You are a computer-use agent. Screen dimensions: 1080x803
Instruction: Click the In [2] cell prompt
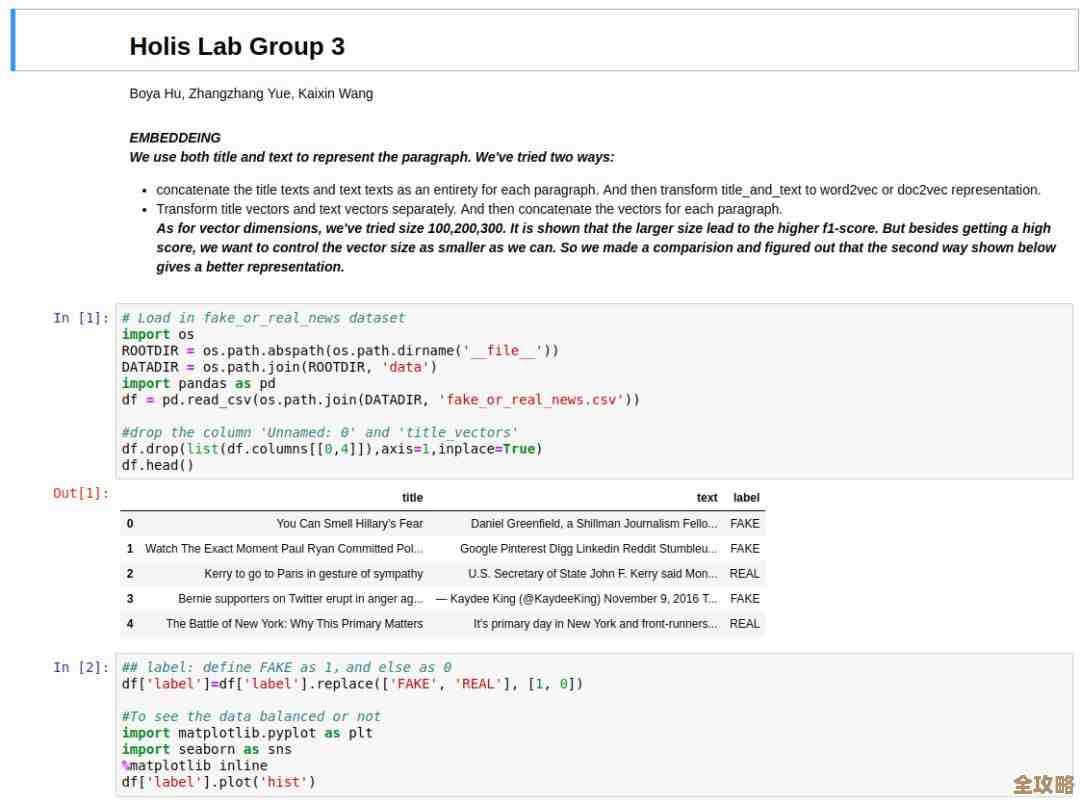tap(80, 667)
